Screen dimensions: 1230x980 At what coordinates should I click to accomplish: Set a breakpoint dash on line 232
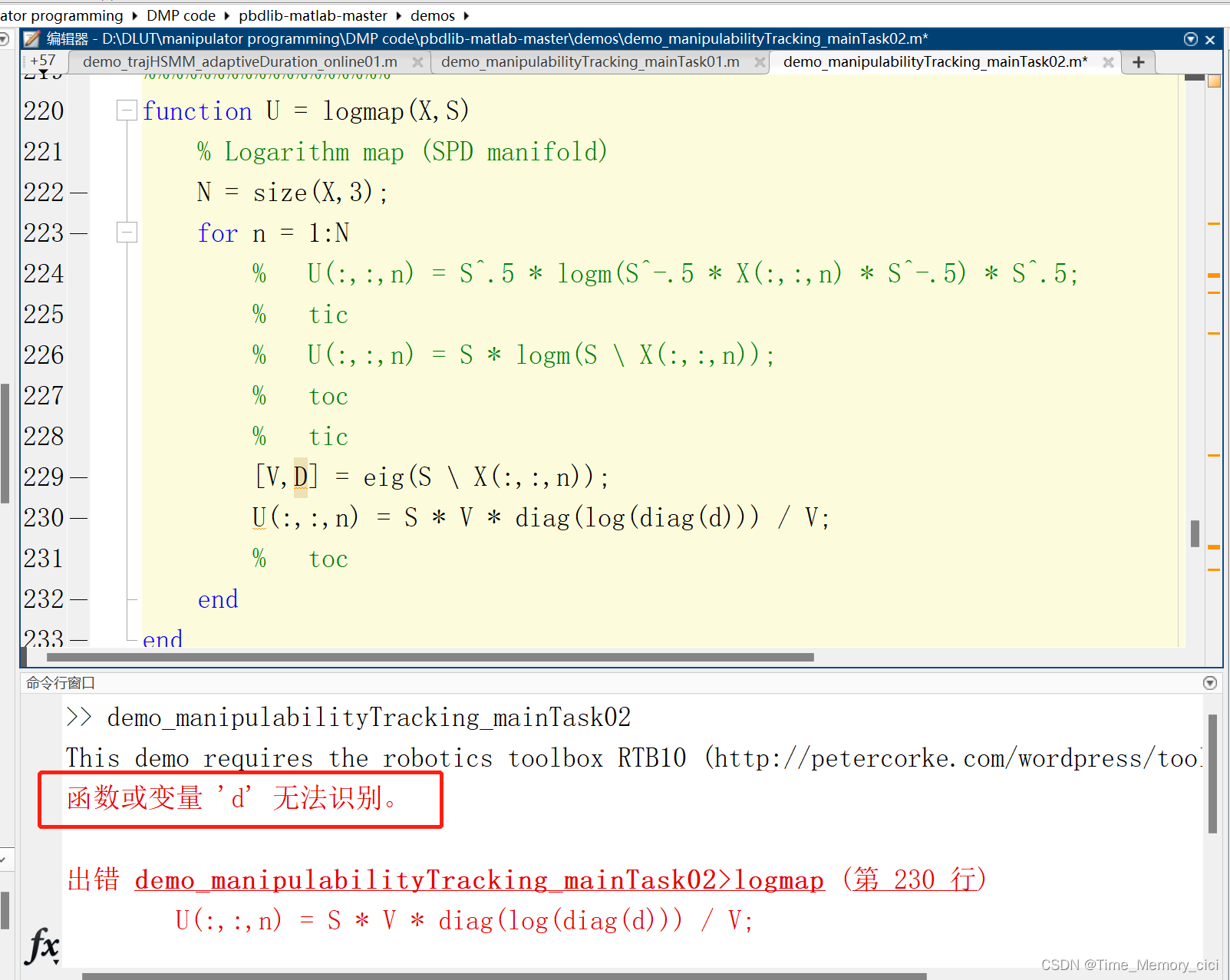[x=79, y=599]
